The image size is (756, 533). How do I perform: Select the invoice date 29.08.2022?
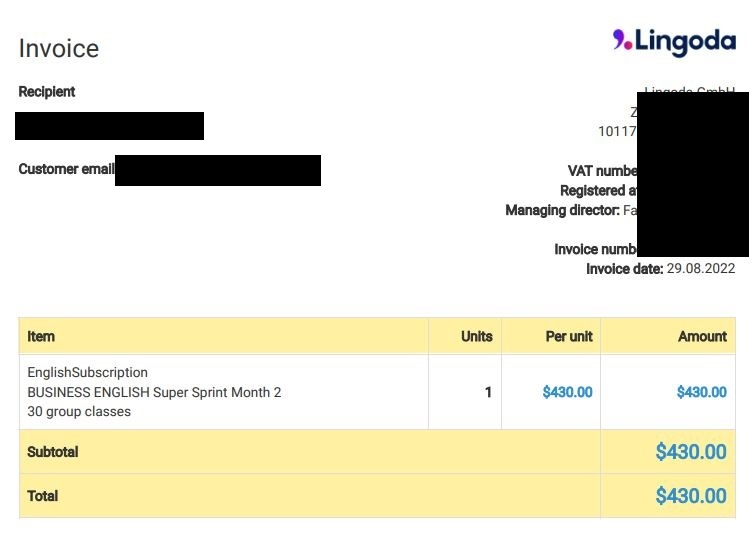[x=701, y=269]
